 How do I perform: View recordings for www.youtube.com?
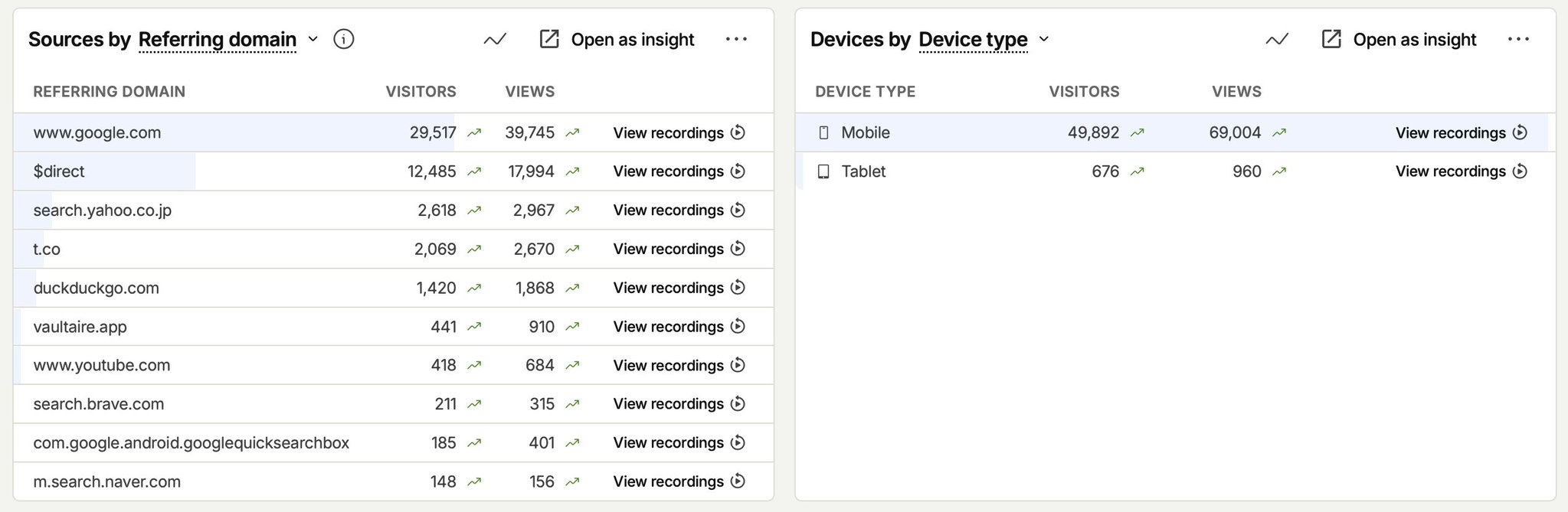point(679,365)
